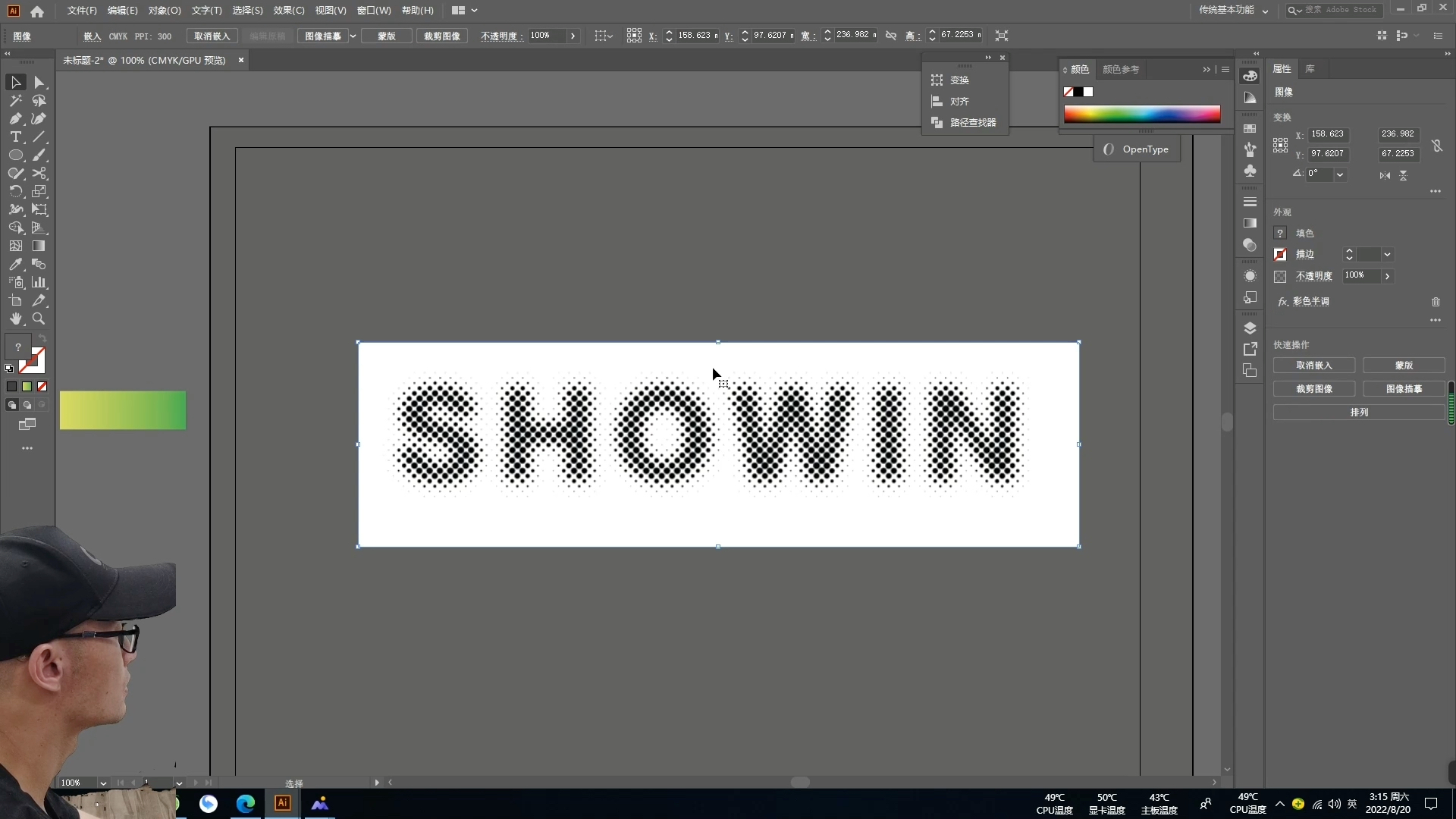Expand the 图像描摹 dropdown arrow
1456x819 pixels.
tap(353, 36)
